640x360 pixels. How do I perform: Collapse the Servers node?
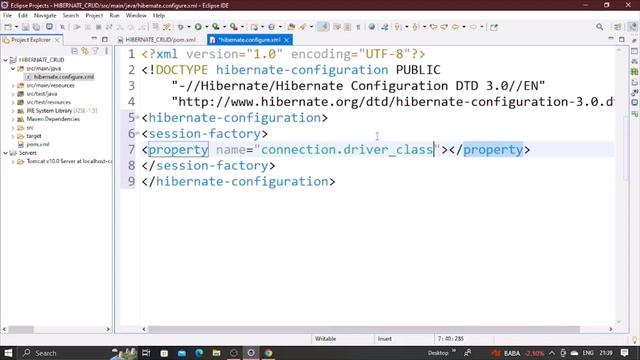pos(5,153)
